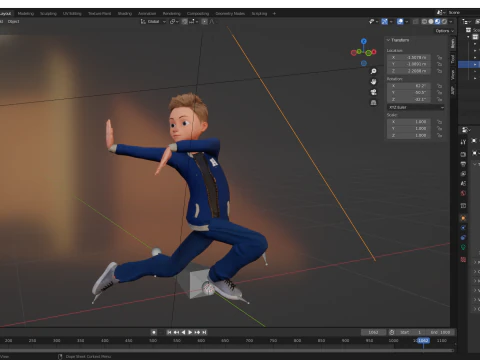
Task: Switch perspective/orthographic grid icon
Action: click(x=374, y=103)
